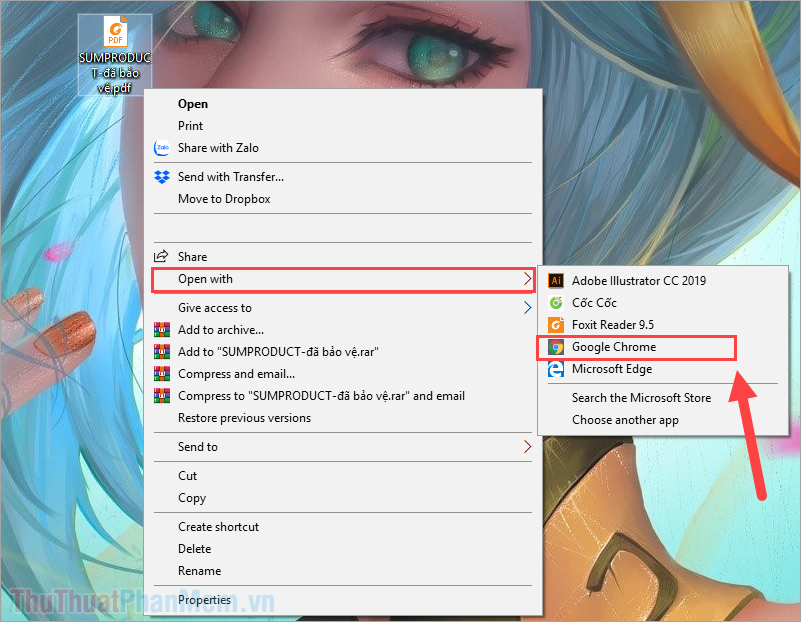Click the Dropbox icon beside Send with Transfer
801x622 pixels.
[162, 177]
